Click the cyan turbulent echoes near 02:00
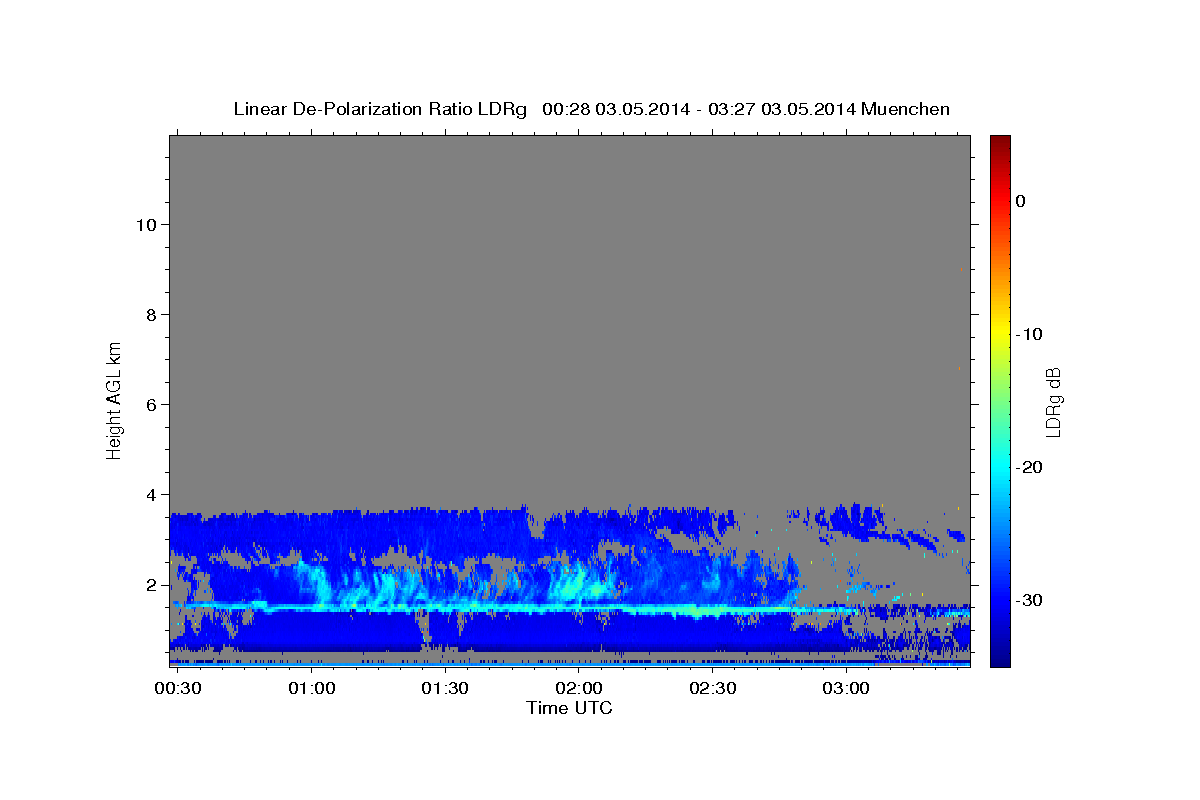 [x=580, y=583]
